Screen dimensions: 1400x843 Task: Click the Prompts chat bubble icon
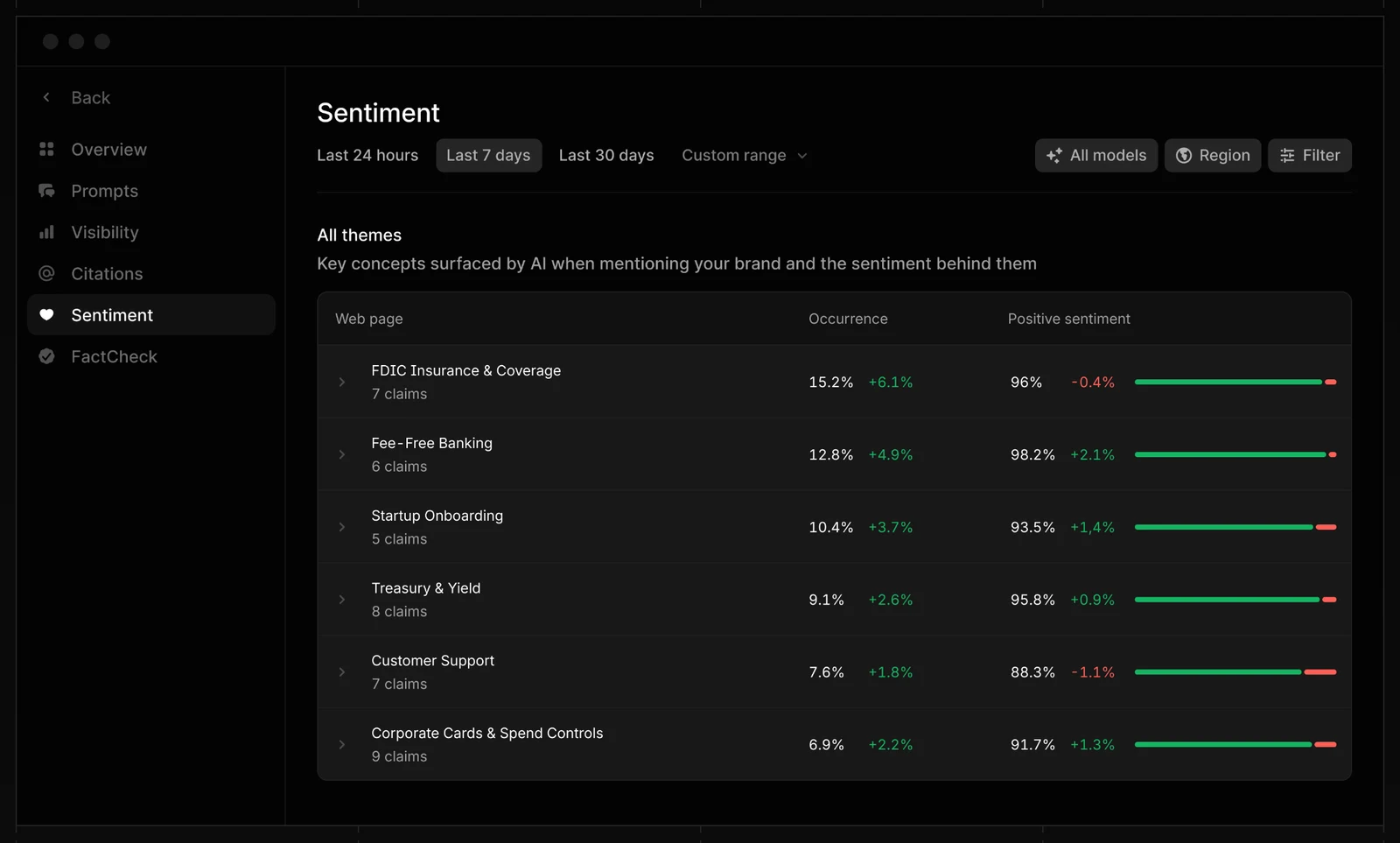(46, 191)
